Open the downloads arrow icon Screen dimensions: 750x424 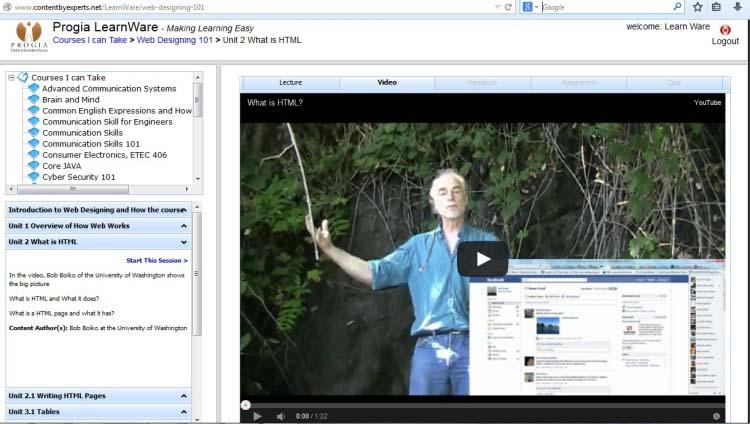point(737,7)
